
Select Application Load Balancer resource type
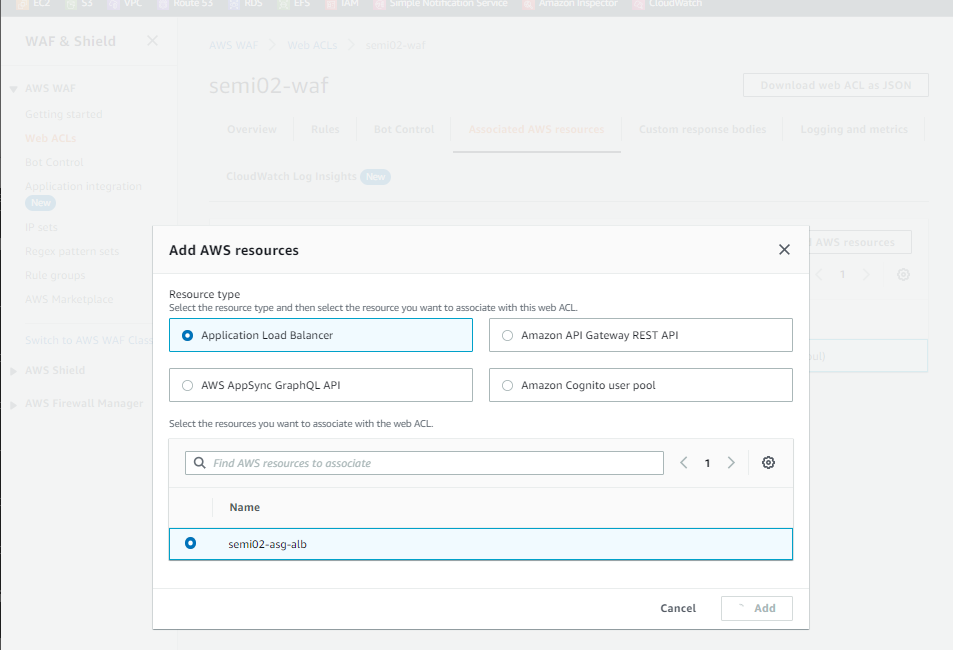tap(321, 335)
